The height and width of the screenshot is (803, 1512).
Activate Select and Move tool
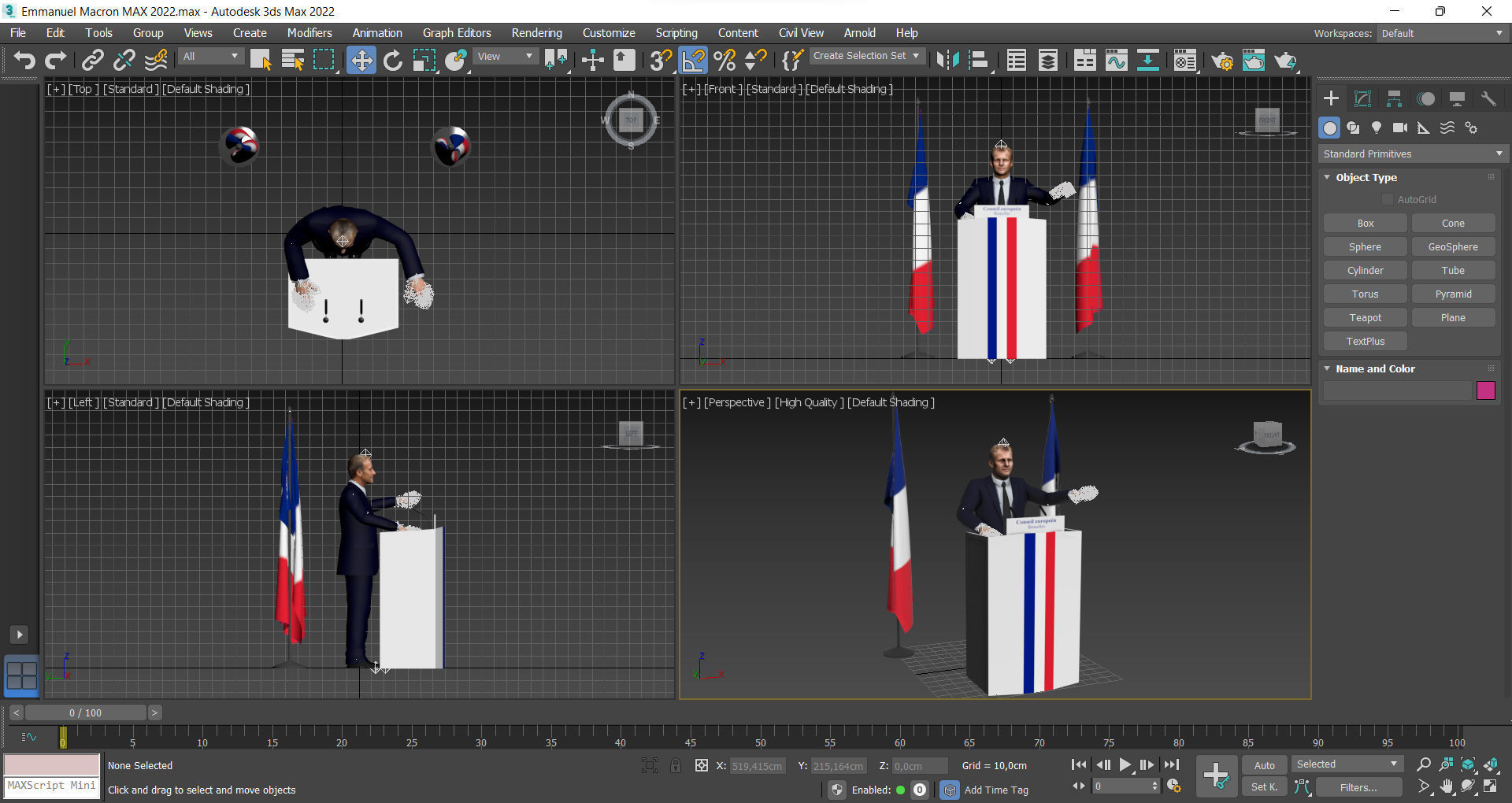361,60
